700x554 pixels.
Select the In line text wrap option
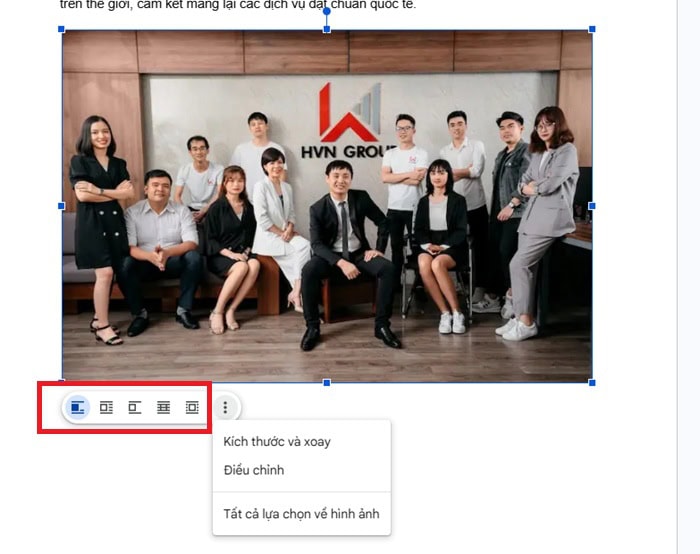pos(78,407)
